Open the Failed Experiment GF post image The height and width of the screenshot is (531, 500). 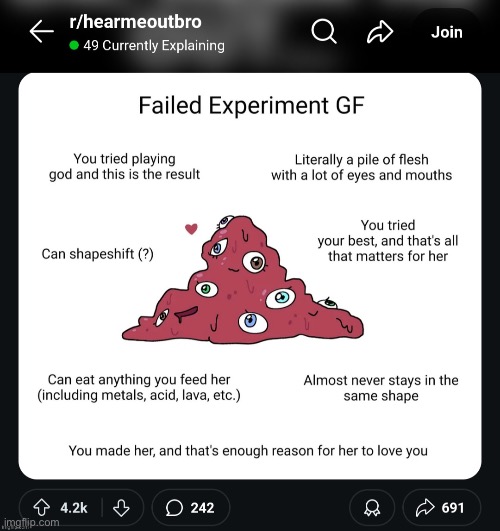[x=250, y=276]
